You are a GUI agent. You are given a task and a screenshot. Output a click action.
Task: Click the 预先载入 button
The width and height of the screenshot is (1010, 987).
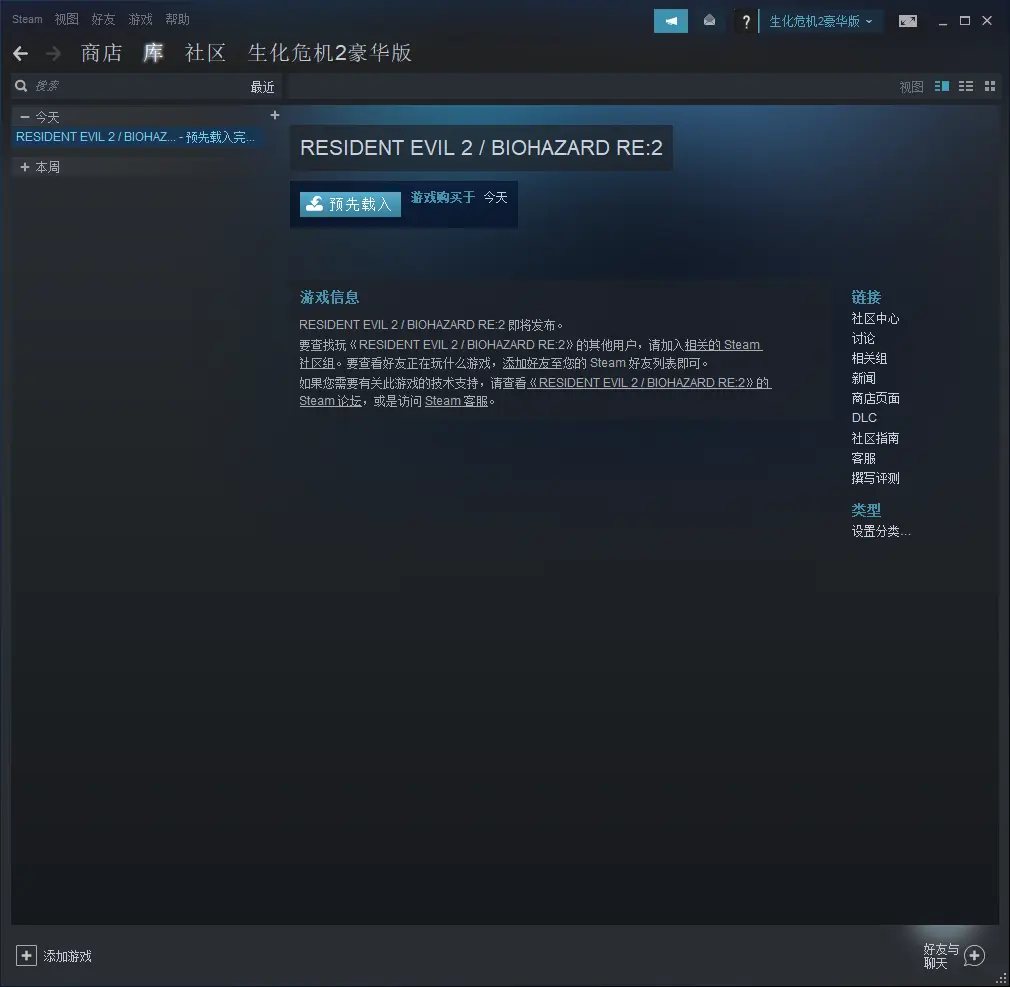(x=350, y=204)
